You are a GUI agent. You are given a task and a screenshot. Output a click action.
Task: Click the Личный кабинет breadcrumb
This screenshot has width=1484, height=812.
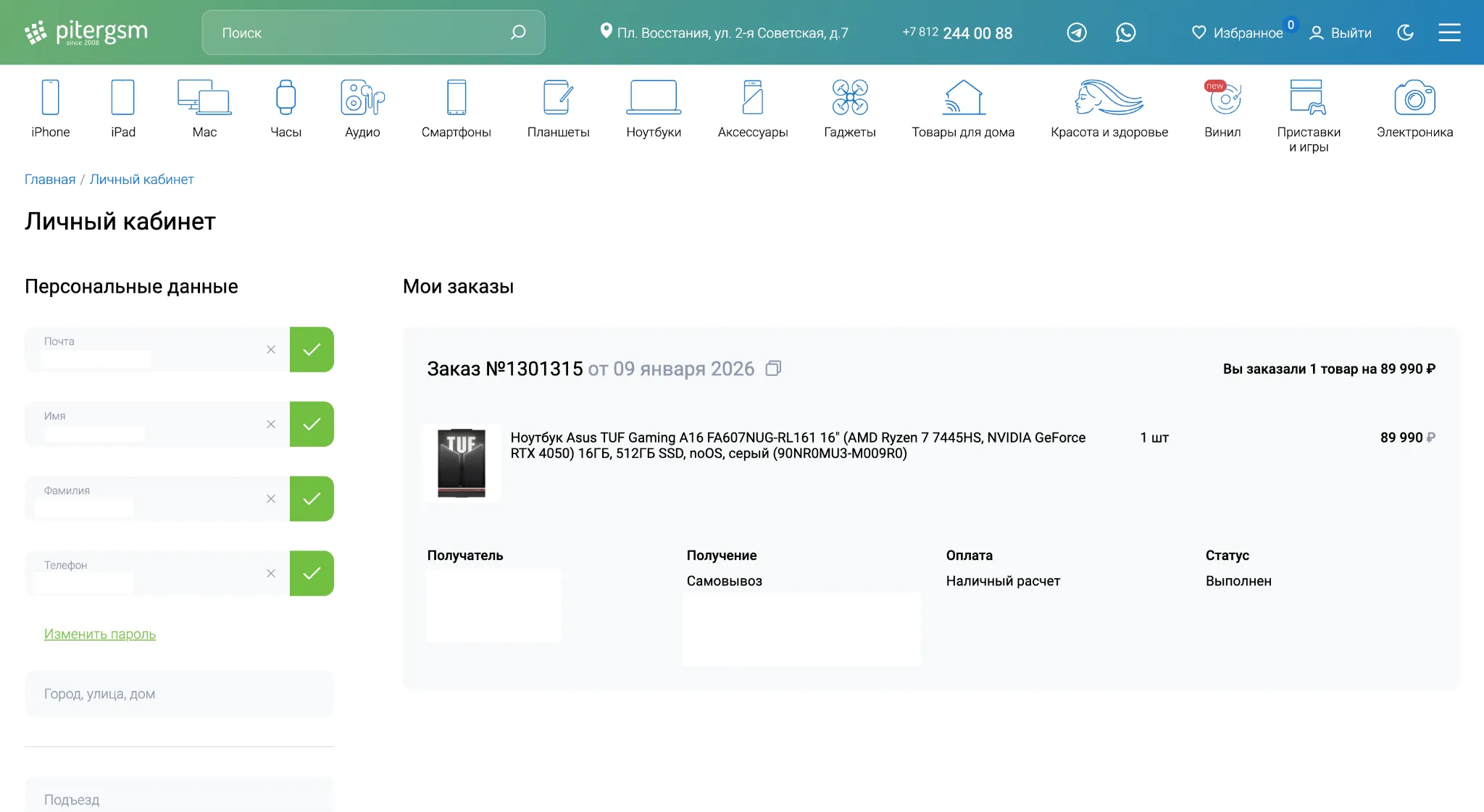(x=142, y=180)
